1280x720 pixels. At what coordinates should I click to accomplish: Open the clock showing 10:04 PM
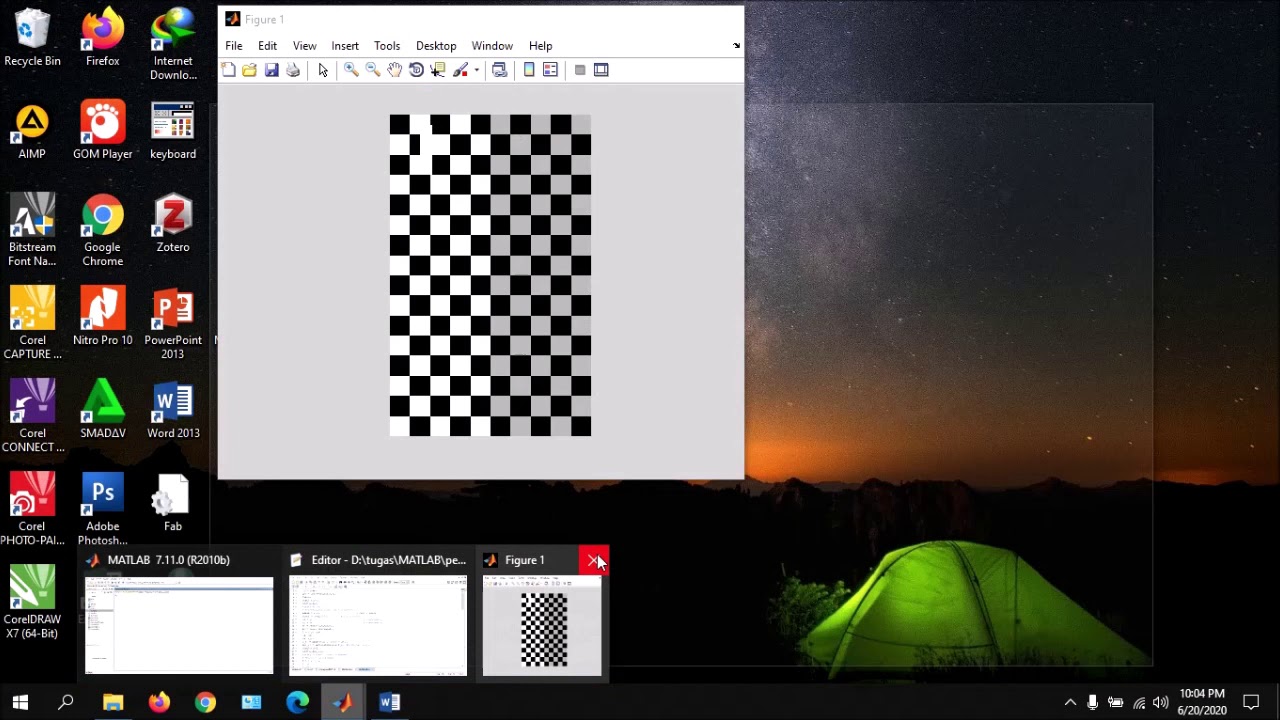1202,702
